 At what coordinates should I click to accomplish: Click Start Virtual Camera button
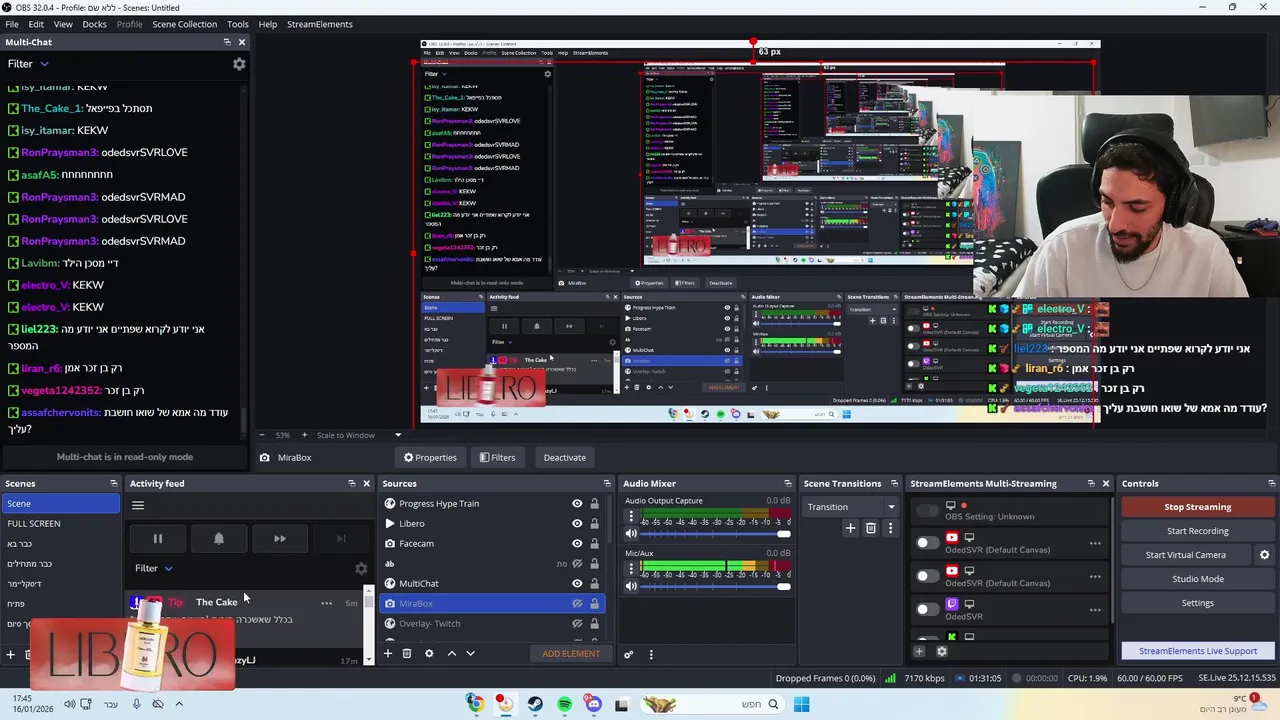pyautogui.click(x=1186, y=555)
